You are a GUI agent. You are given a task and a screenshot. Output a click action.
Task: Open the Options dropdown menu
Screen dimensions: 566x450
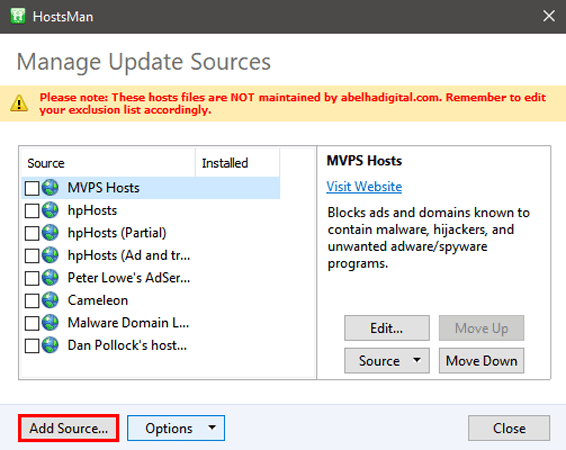click(x=176, y=428)
